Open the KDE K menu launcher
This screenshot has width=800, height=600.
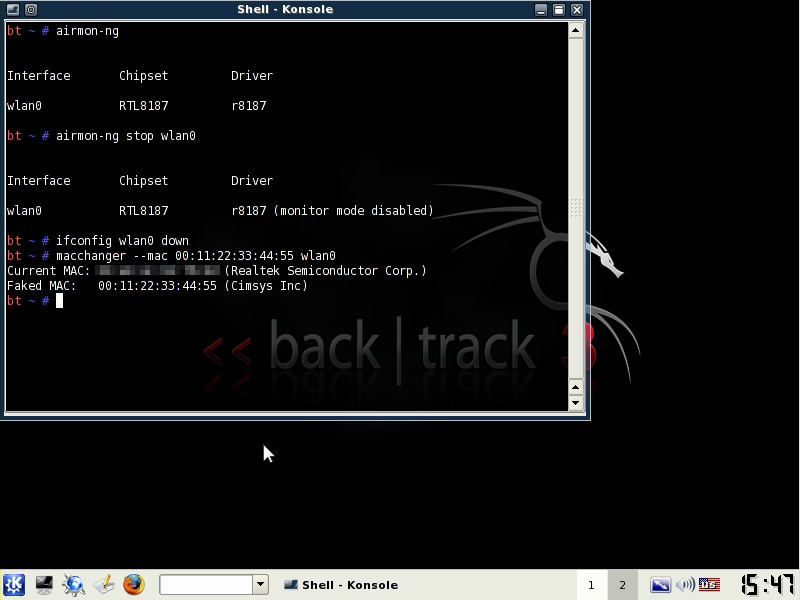coord(14,585)
